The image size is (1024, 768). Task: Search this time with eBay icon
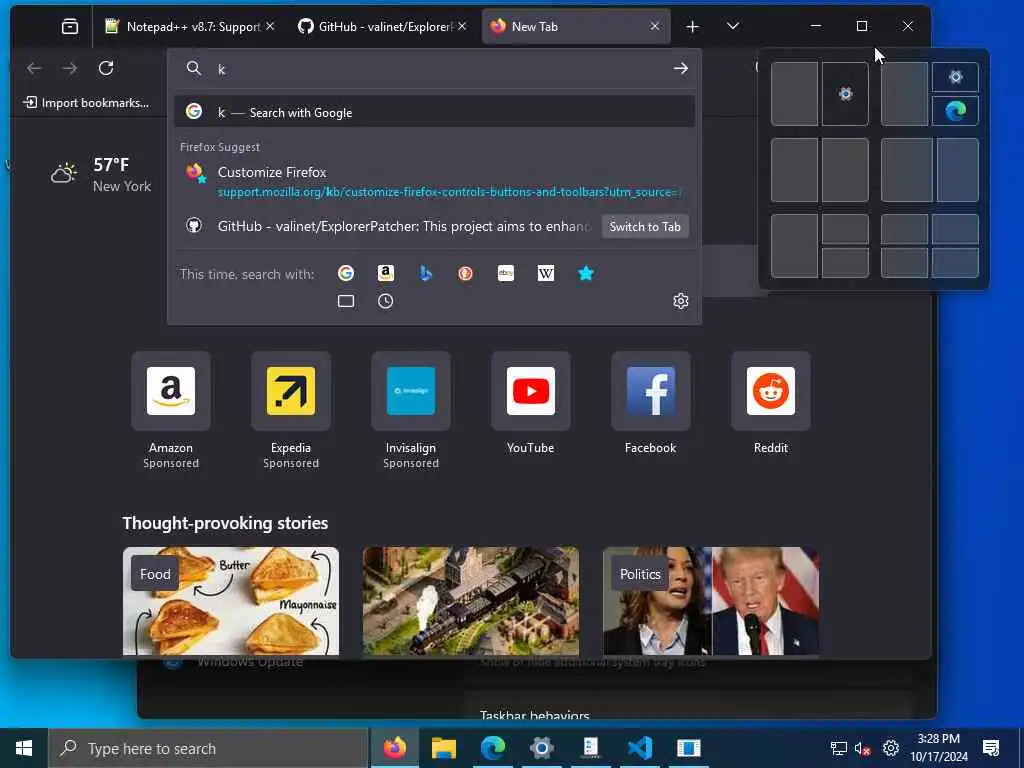505,273
